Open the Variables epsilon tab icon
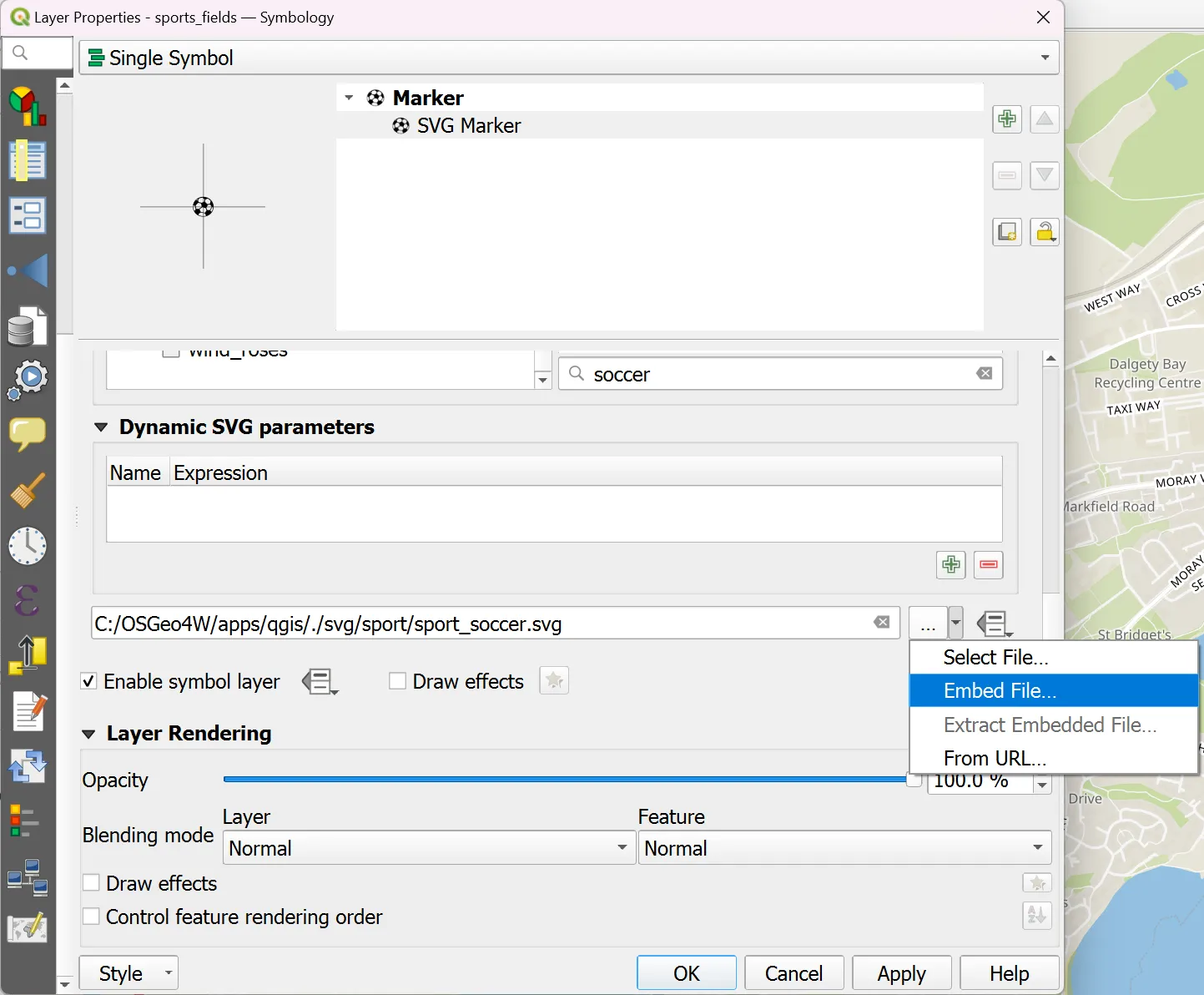Screen dimensions: 1204x995 (x=28, y=600)
